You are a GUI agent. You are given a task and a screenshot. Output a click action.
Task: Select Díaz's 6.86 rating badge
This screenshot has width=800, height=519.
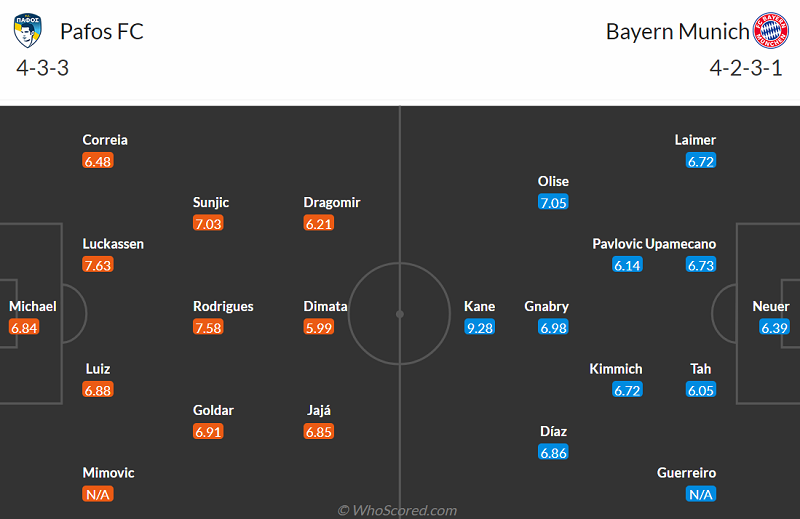pos(553,452)
